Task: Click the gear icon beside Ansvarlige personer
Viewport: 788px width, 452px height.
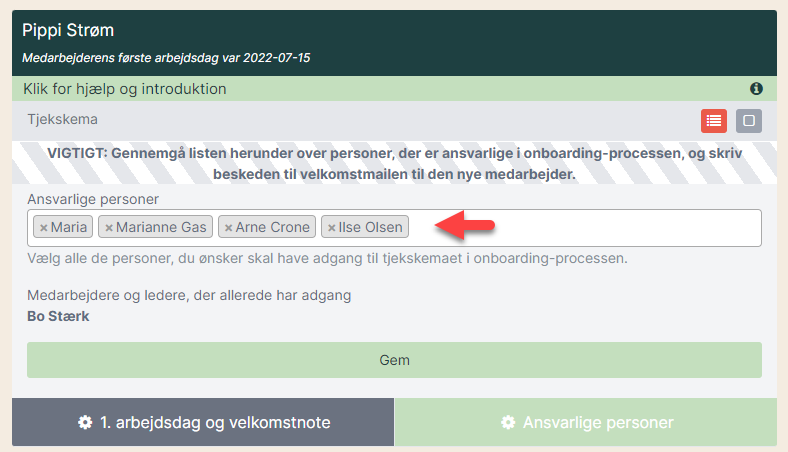Action: (x=508, y=423)
